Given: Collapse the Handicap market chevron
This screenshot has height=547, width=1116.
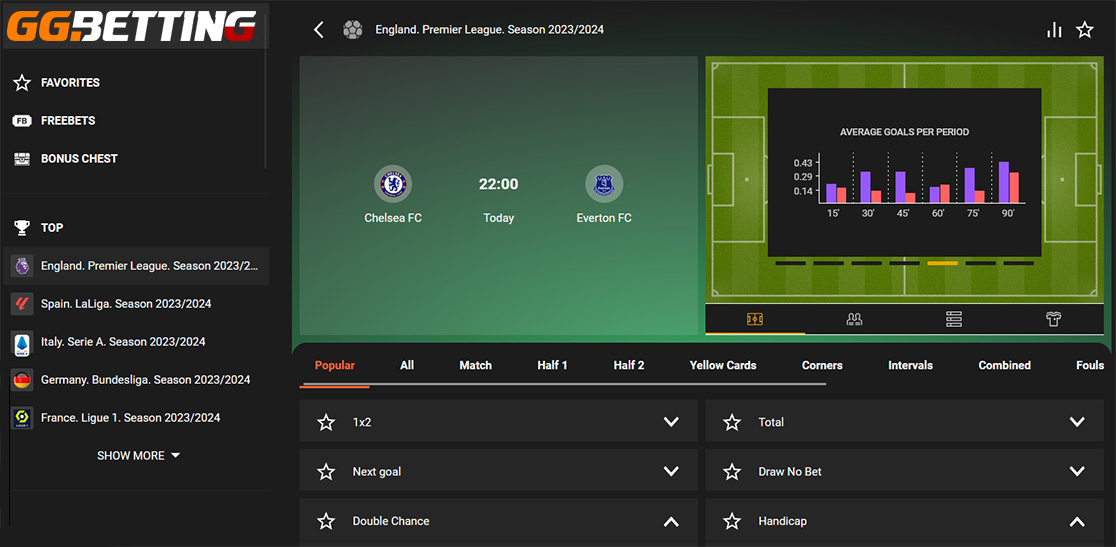Looking at the screenshot, I should click(x=1077, y=521).
